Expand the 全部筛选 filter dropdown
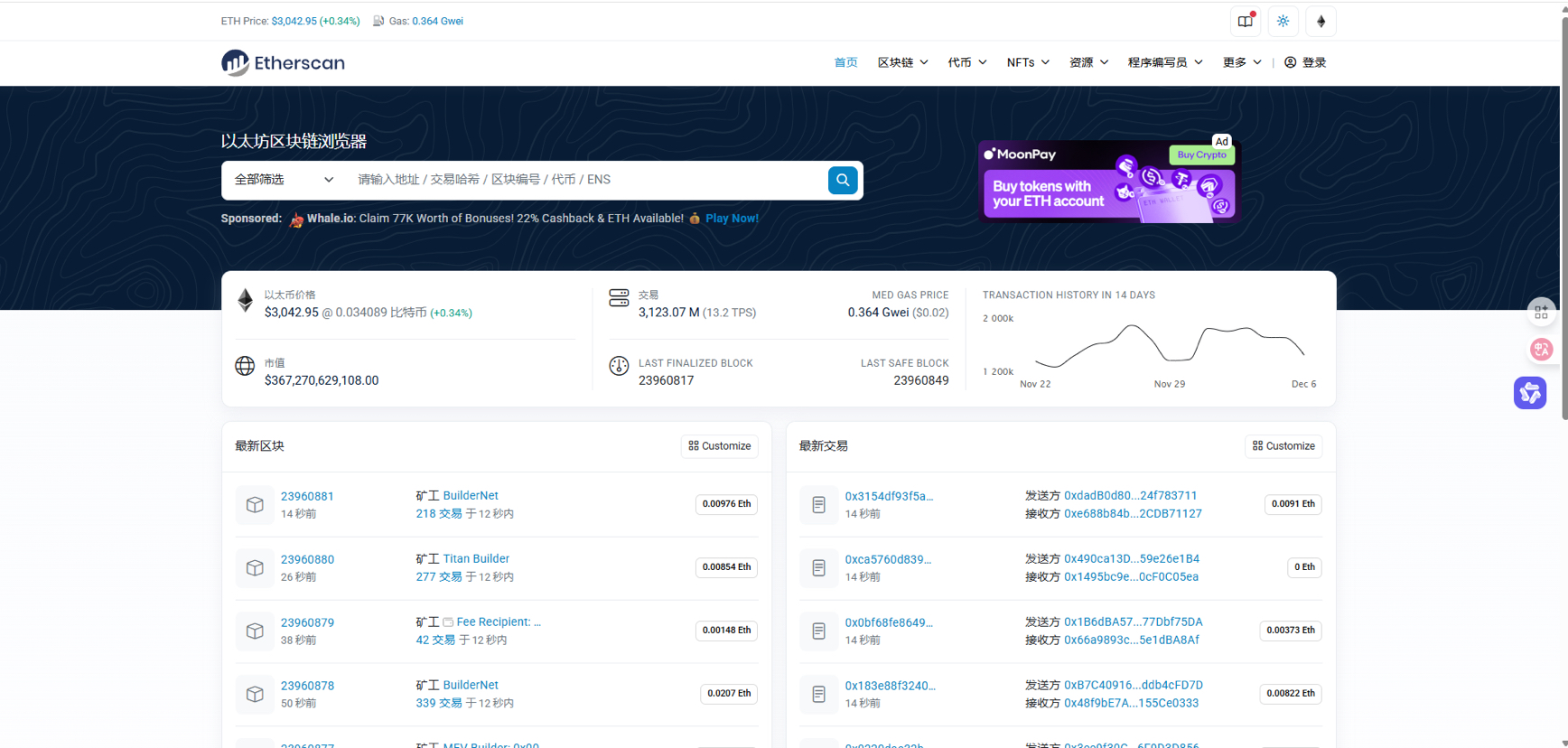Image resolution: width=1568 pixels, height=748 pixels. pos(284,180)
